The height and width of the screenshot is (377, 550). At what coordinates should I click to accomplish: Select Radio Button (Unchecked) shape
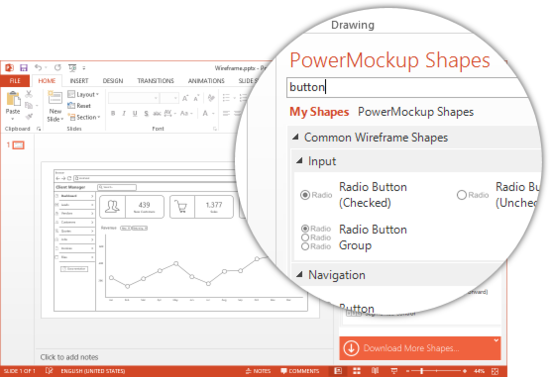pyautogui.click(x=498, y=195)
